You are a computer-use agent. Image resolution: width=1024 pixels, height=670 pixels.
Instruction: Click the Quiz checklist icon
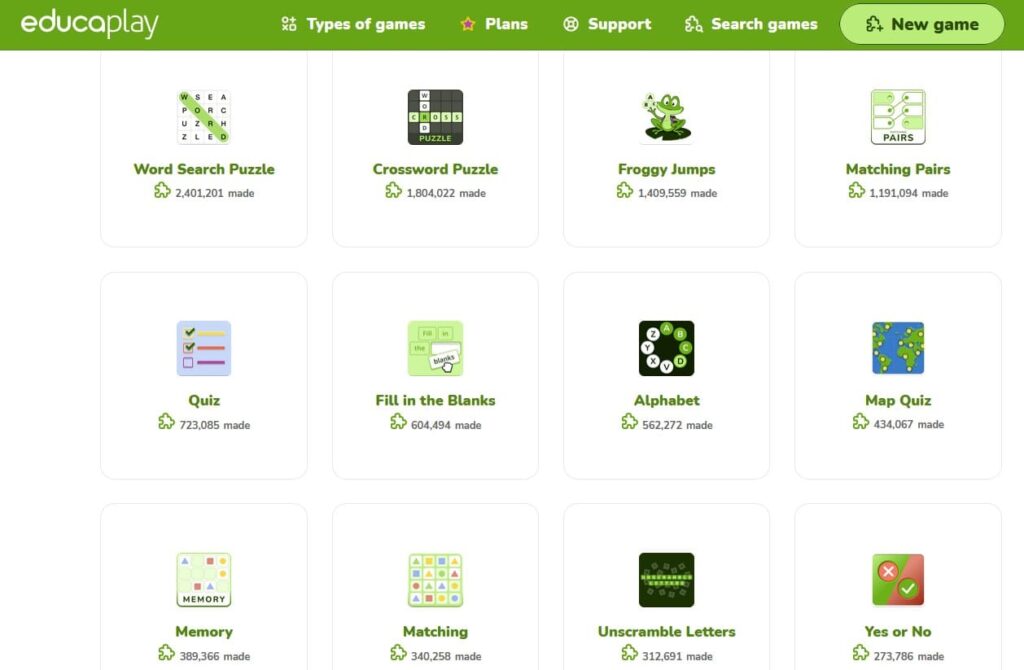coord(203,348)
